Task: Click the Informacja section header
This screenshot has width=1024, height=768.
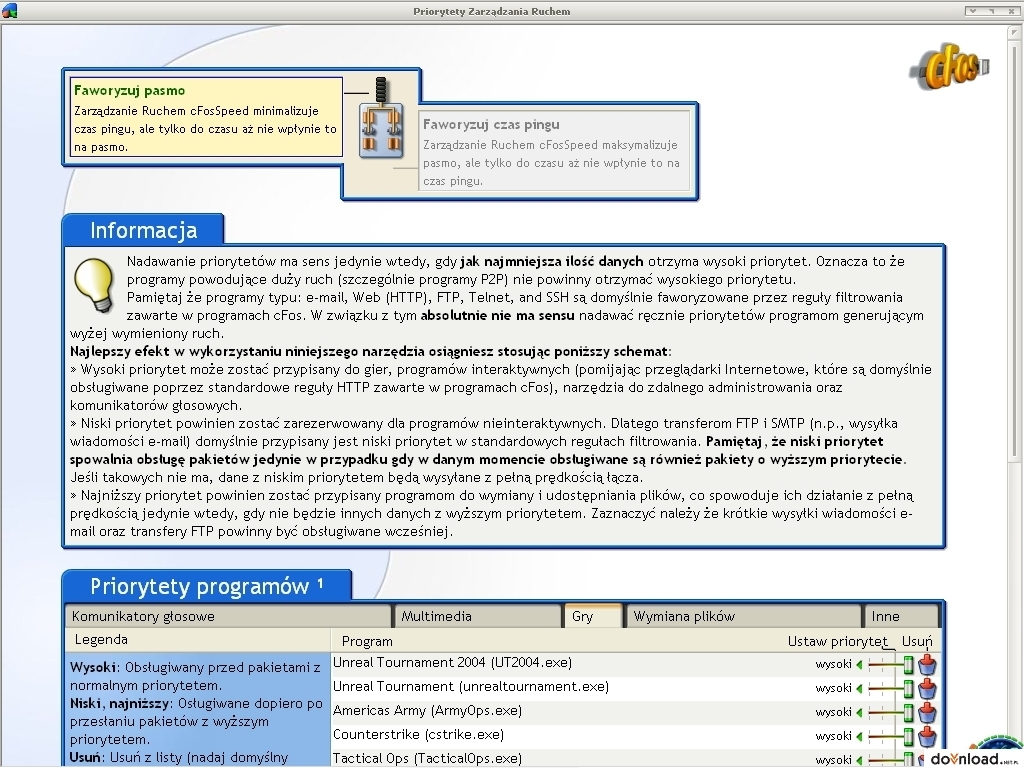Action: click(144, 230)
